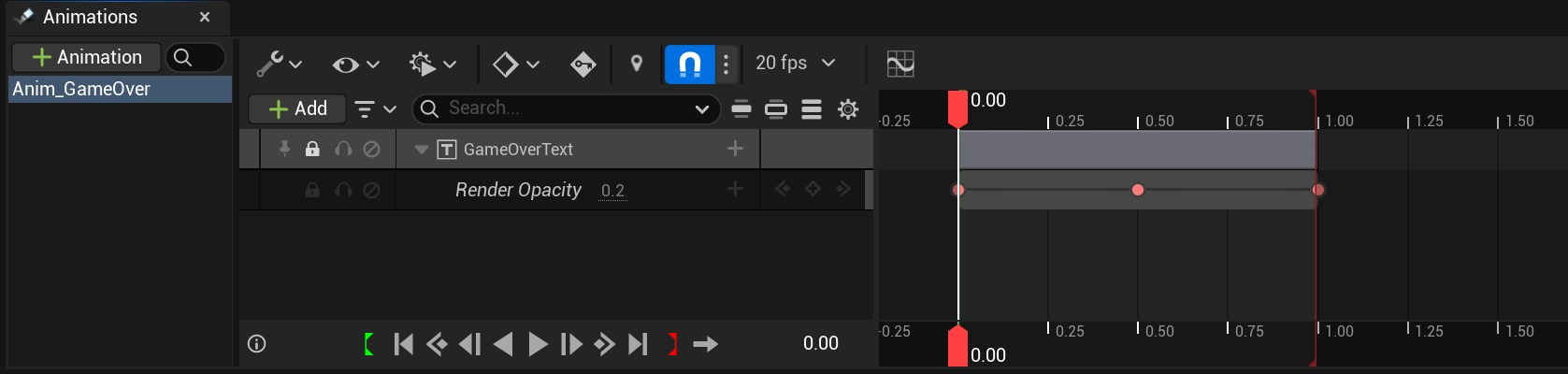Click the Add track button
The width and height of the screenshot is (1568, 374).
tap(297, 108)
